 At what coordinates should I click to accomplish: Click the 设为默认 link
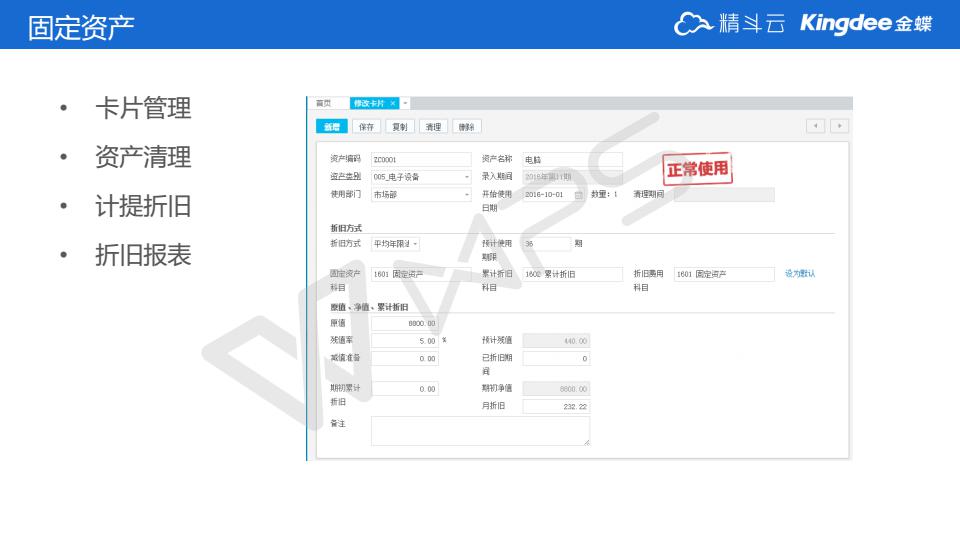point(799,274)
